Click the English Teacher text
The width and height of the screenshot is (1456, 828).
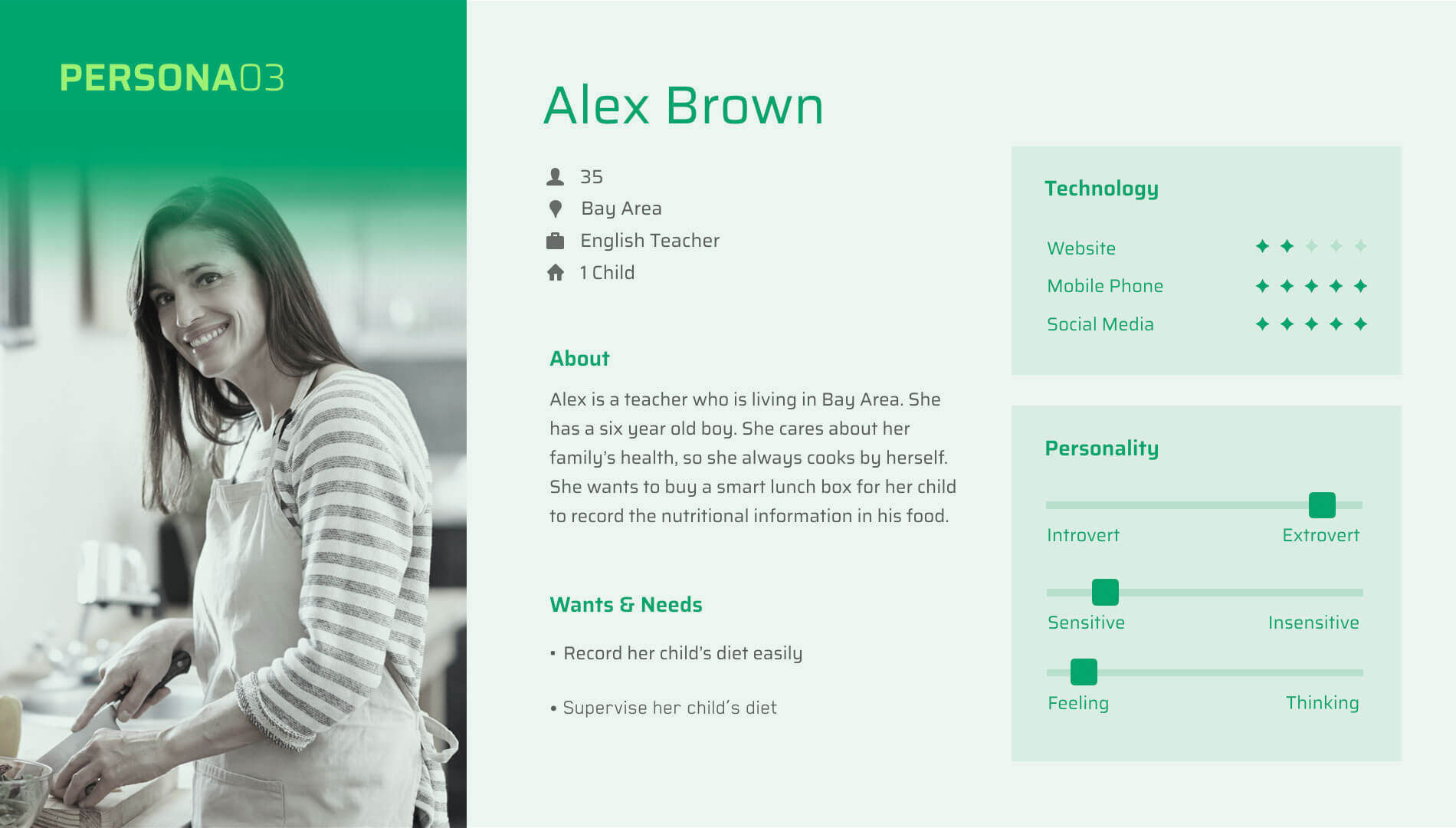point(650,241)
